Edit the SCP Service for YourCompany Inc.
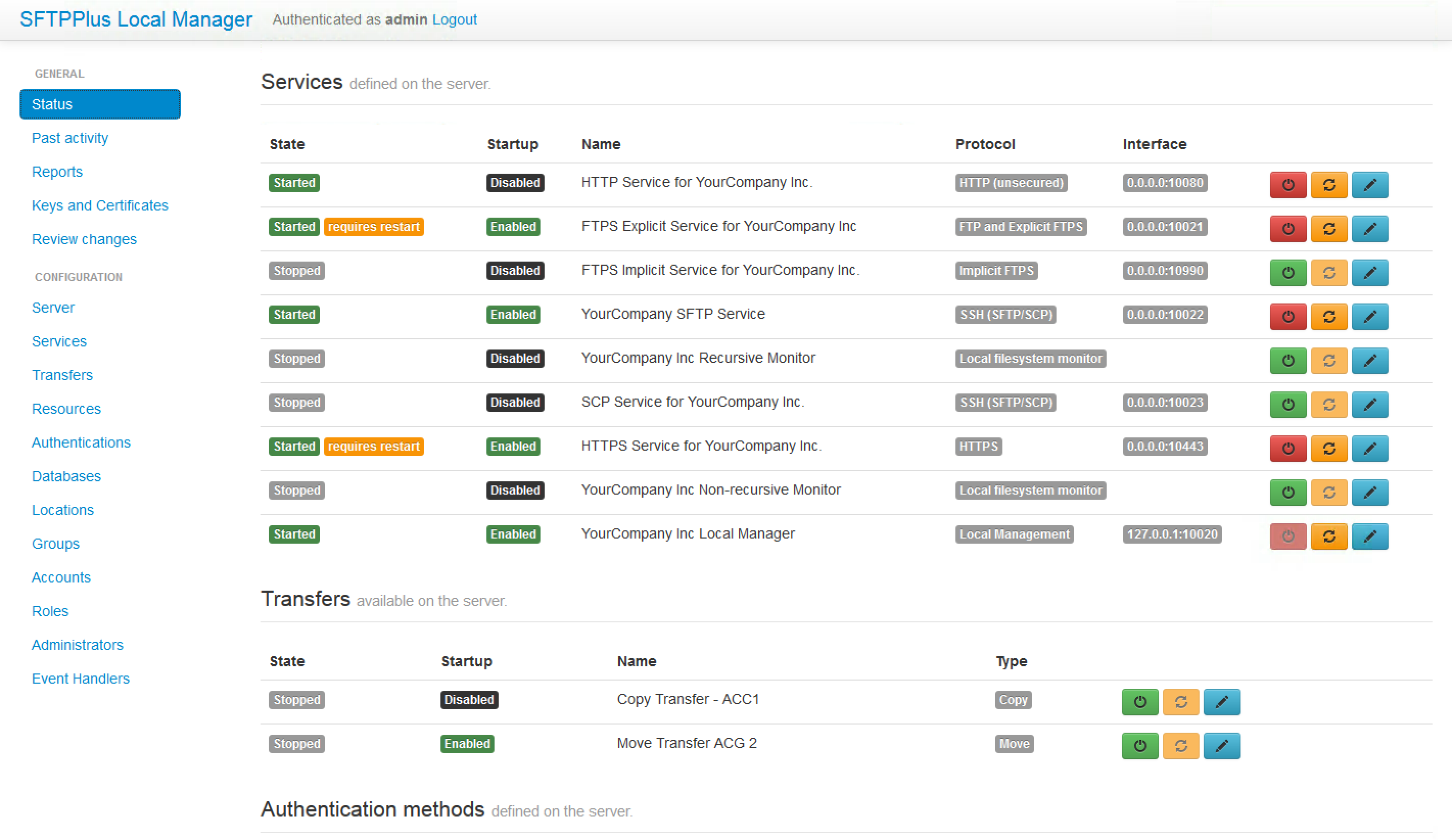Screen dimensions: 1452x840 pos(1370,405)
